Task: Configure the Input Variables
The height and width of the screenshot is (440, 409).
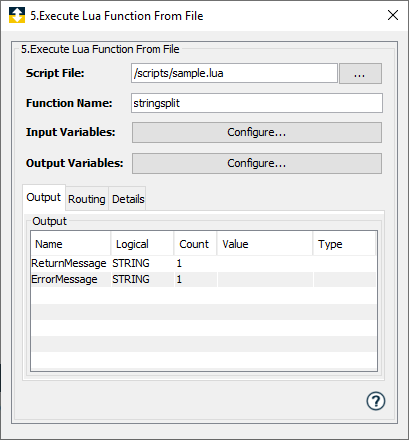Action: coord(257,132)
